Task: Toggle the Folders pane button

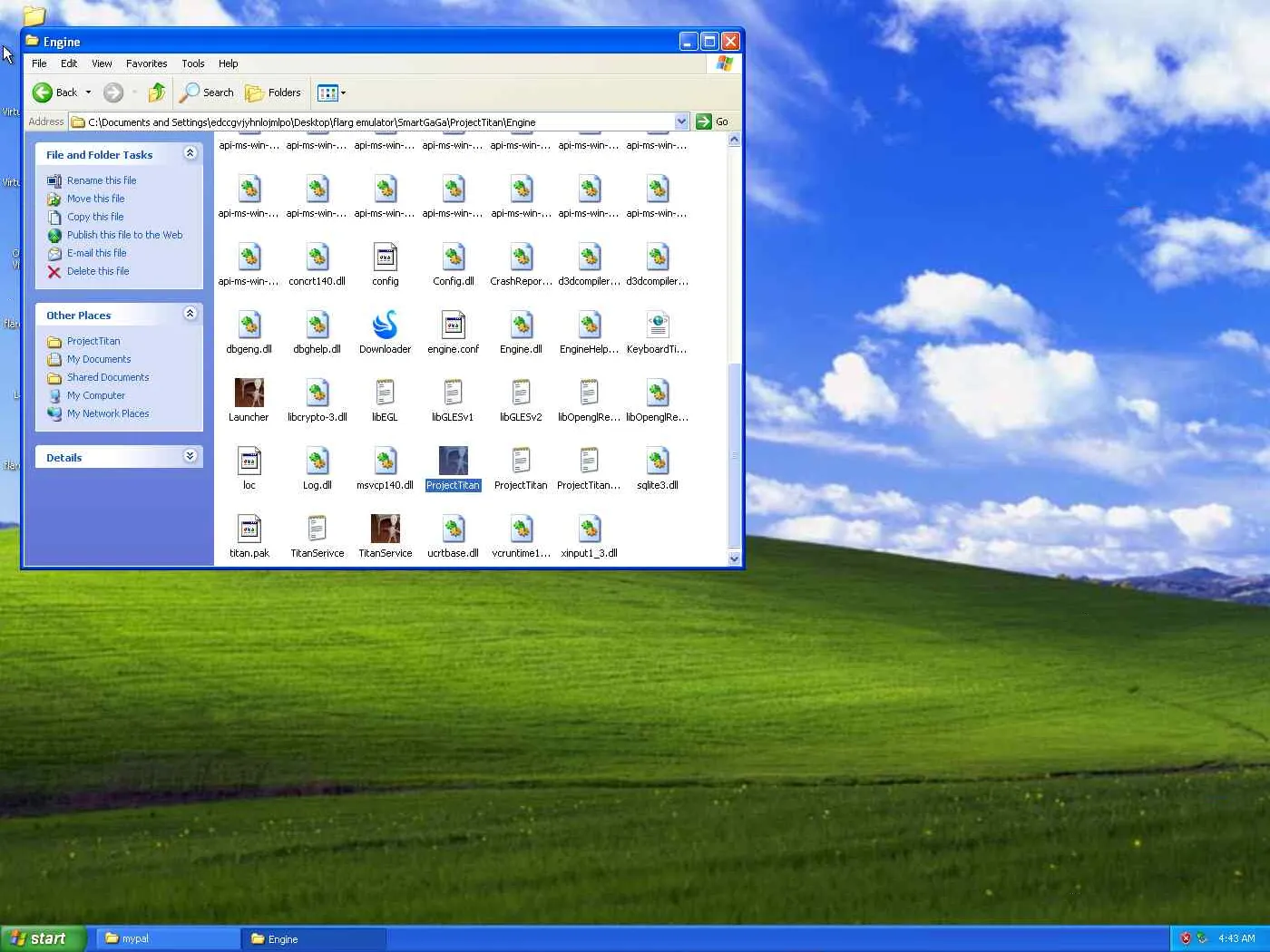Action: 273,92
